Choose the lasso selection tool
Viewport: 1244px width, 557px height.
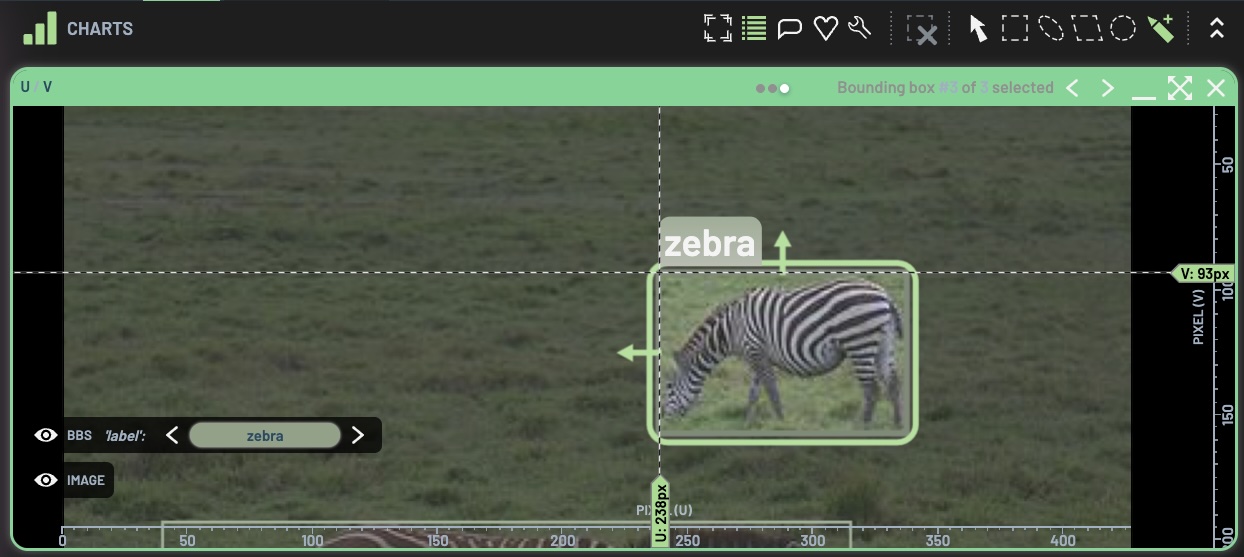pos(1051,28)
